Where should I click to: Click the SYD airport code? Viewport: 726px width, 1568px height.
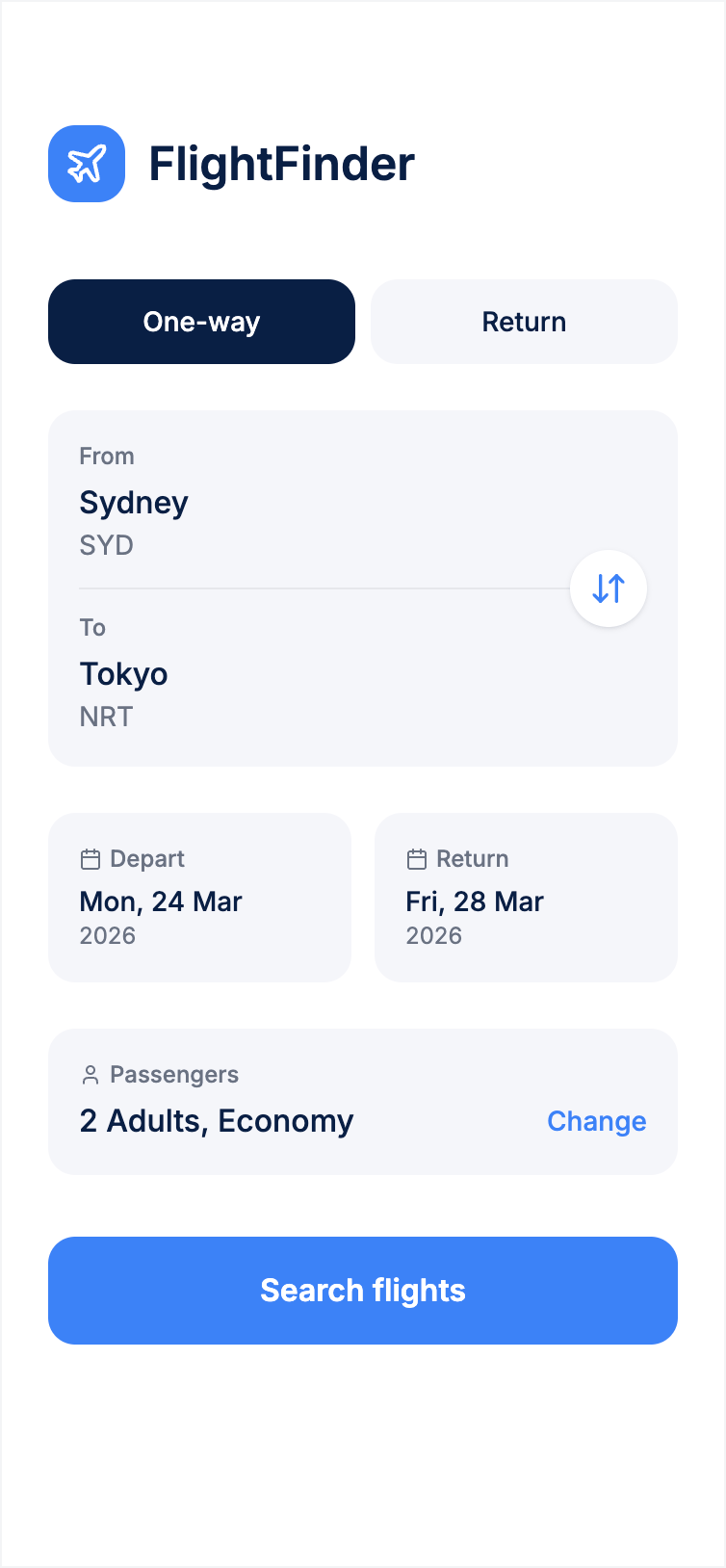[106, 545]
